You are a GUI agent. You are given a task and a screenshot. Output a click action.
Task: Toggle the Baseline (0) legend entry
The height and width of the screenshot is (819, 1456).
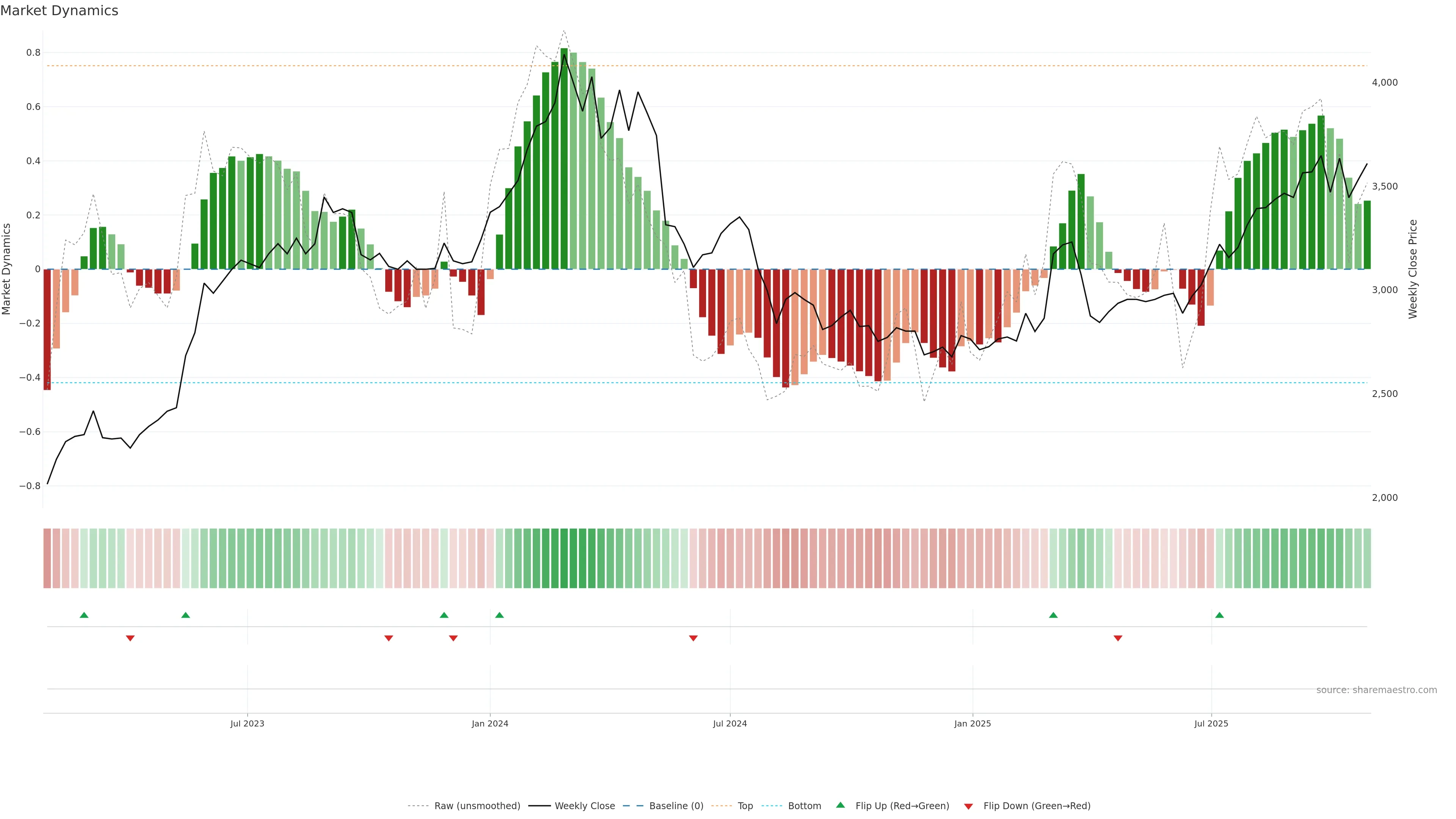pos(676,806)
